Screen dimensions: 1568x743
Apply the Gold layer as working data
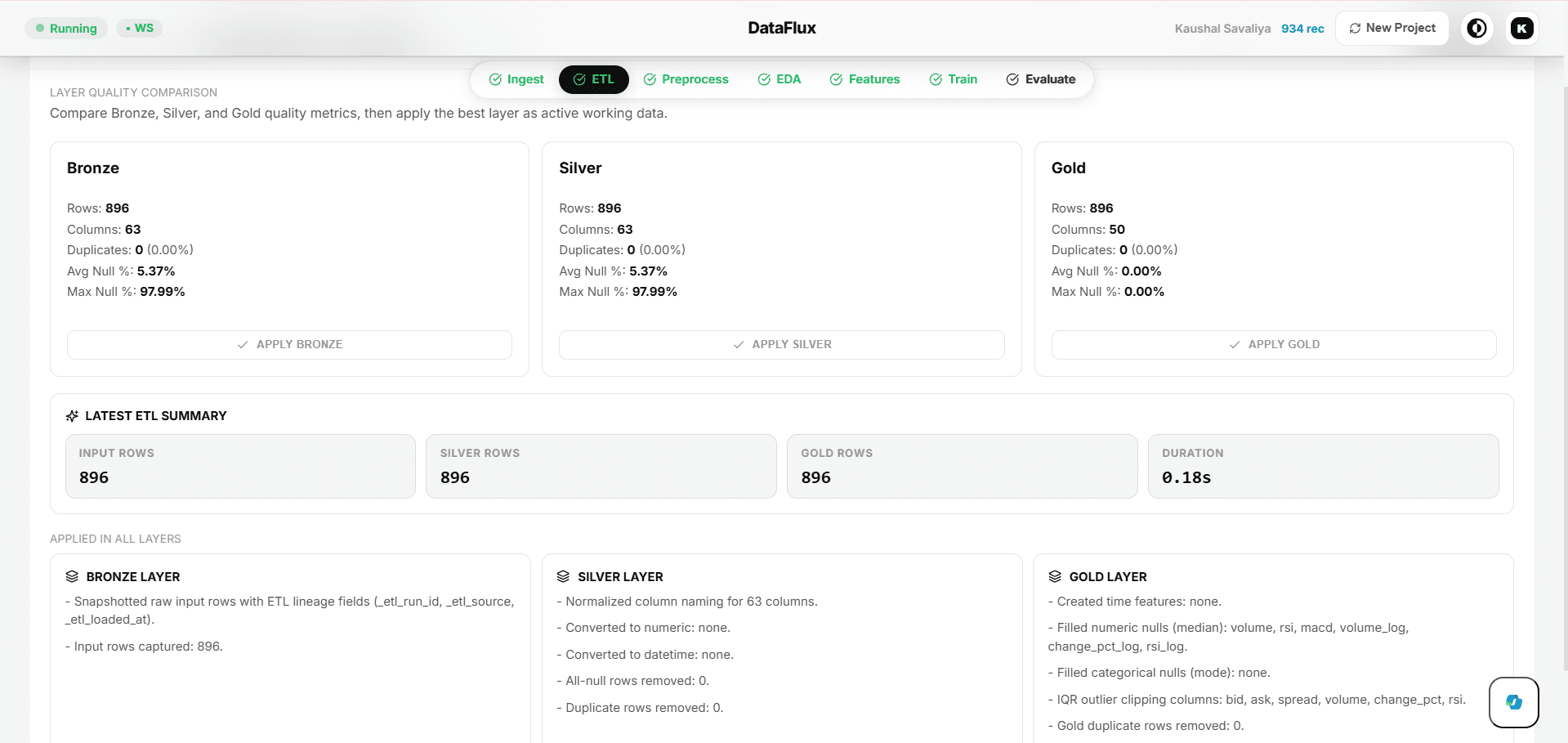pos(1273,344)
